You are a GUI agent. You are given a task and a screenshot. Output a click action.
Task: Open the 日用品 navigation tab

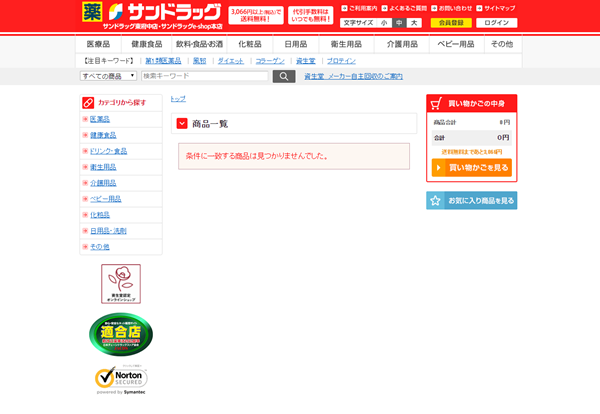click(x=296, y=44)
